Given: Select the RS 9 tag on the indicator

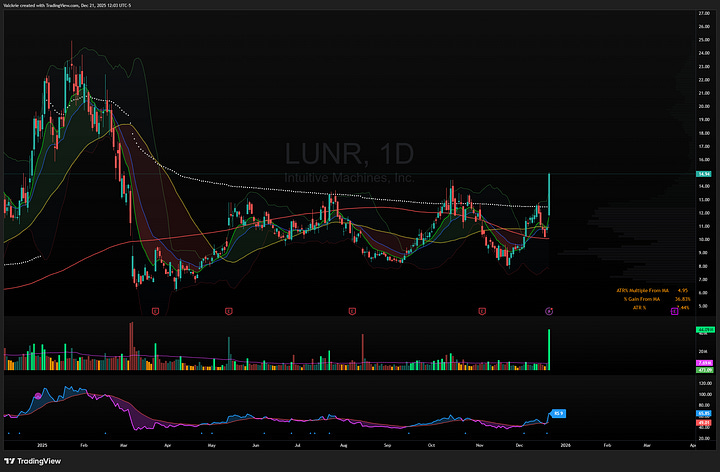Looking at the screenshot, I should (x=559, y=413).
